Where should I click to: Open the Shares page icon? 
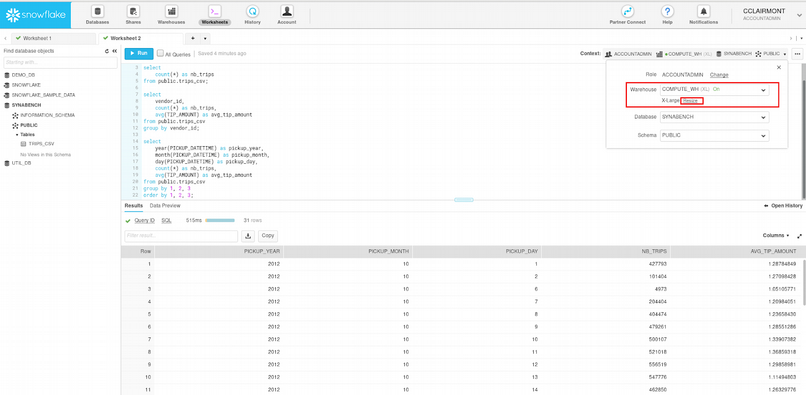pyautogui.click(x=133, y=11)
